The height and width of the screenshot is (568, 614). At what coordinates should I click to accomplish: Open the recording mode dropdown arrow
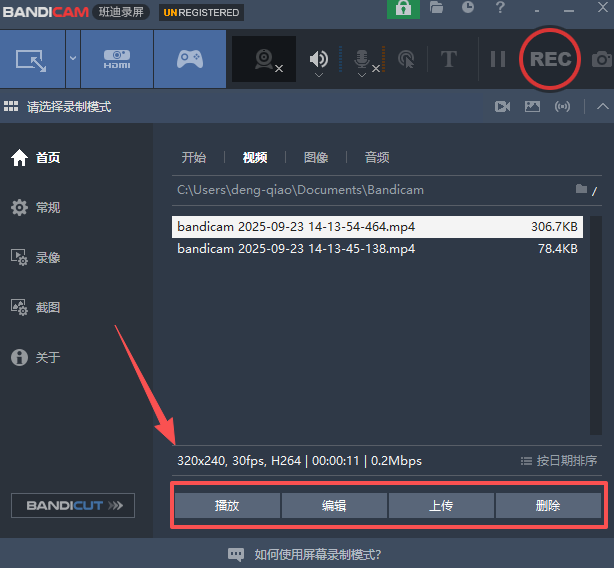73,59
